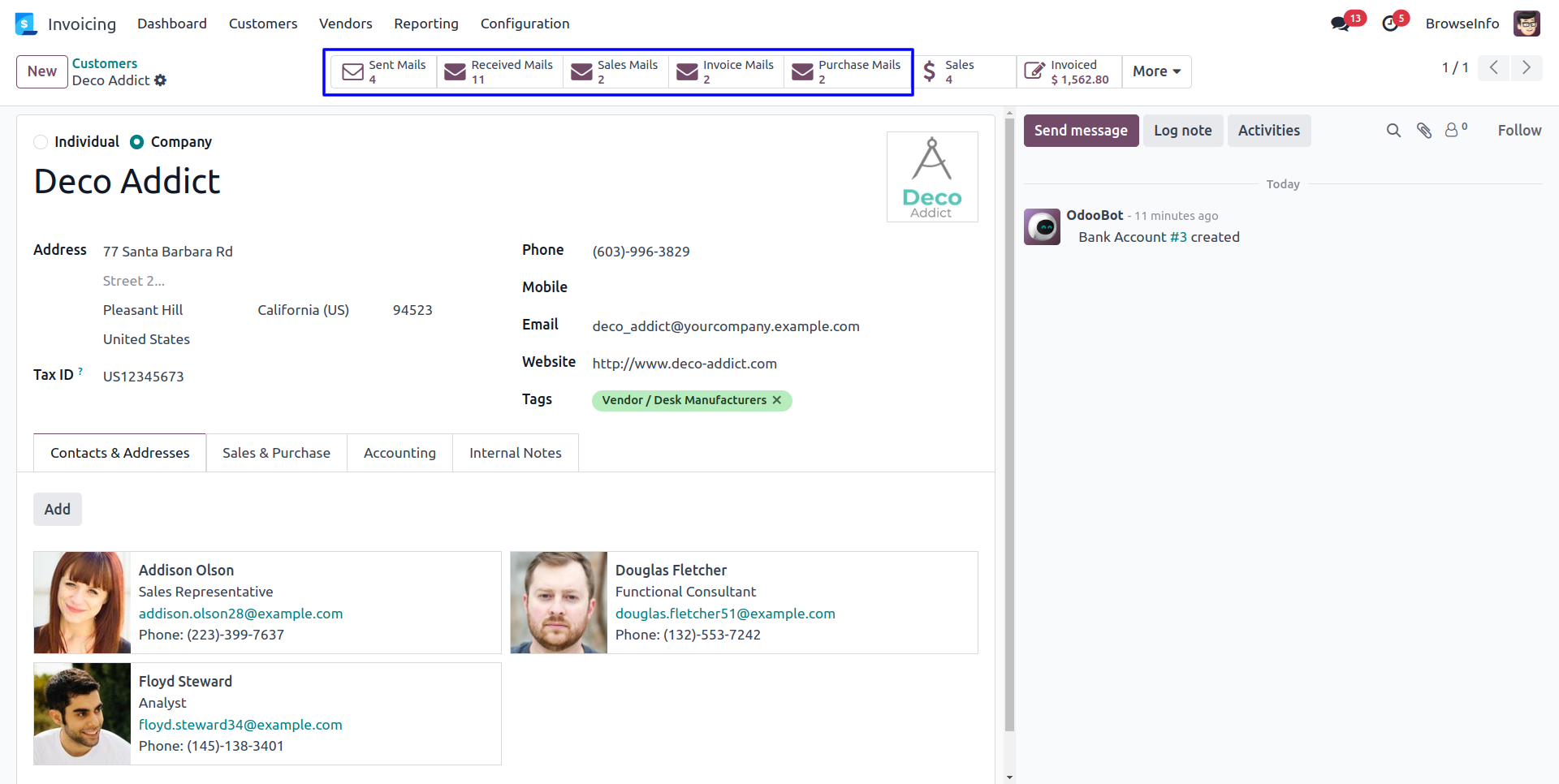Open the Configuration menu
The width and height of the screenshot is (1559, 784).
(525, 24)
